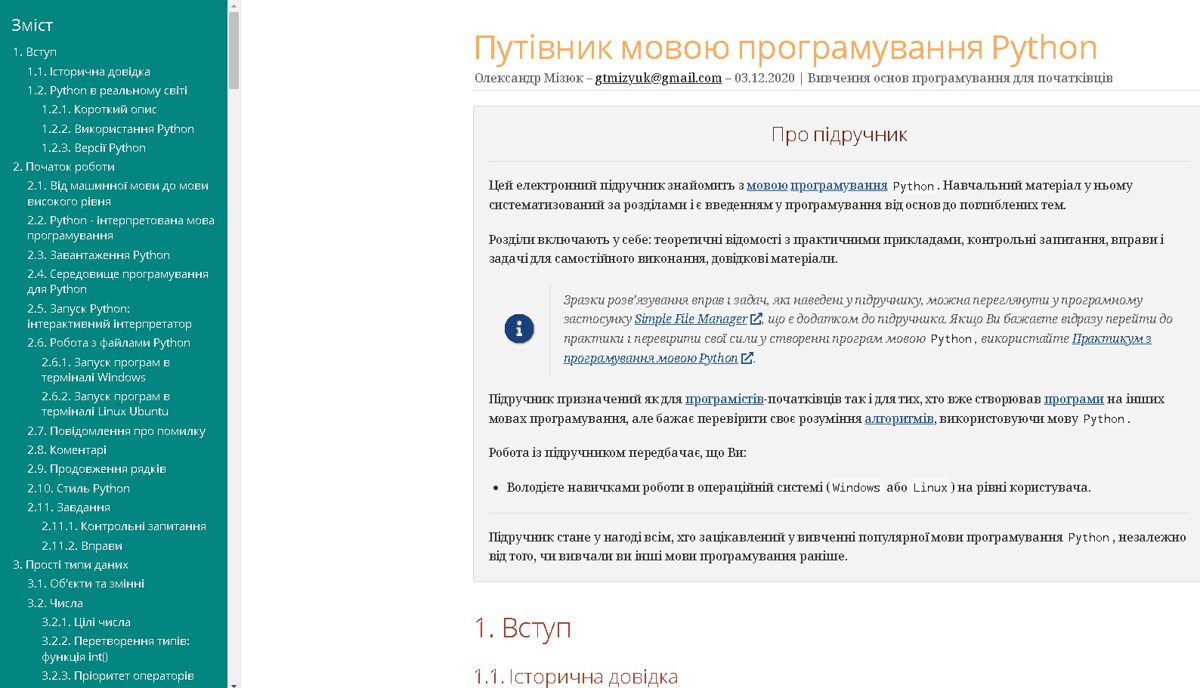Click sidebar scrollbar down arrow
Viewport: 1200px width, 688px height.
click(234, 683)
